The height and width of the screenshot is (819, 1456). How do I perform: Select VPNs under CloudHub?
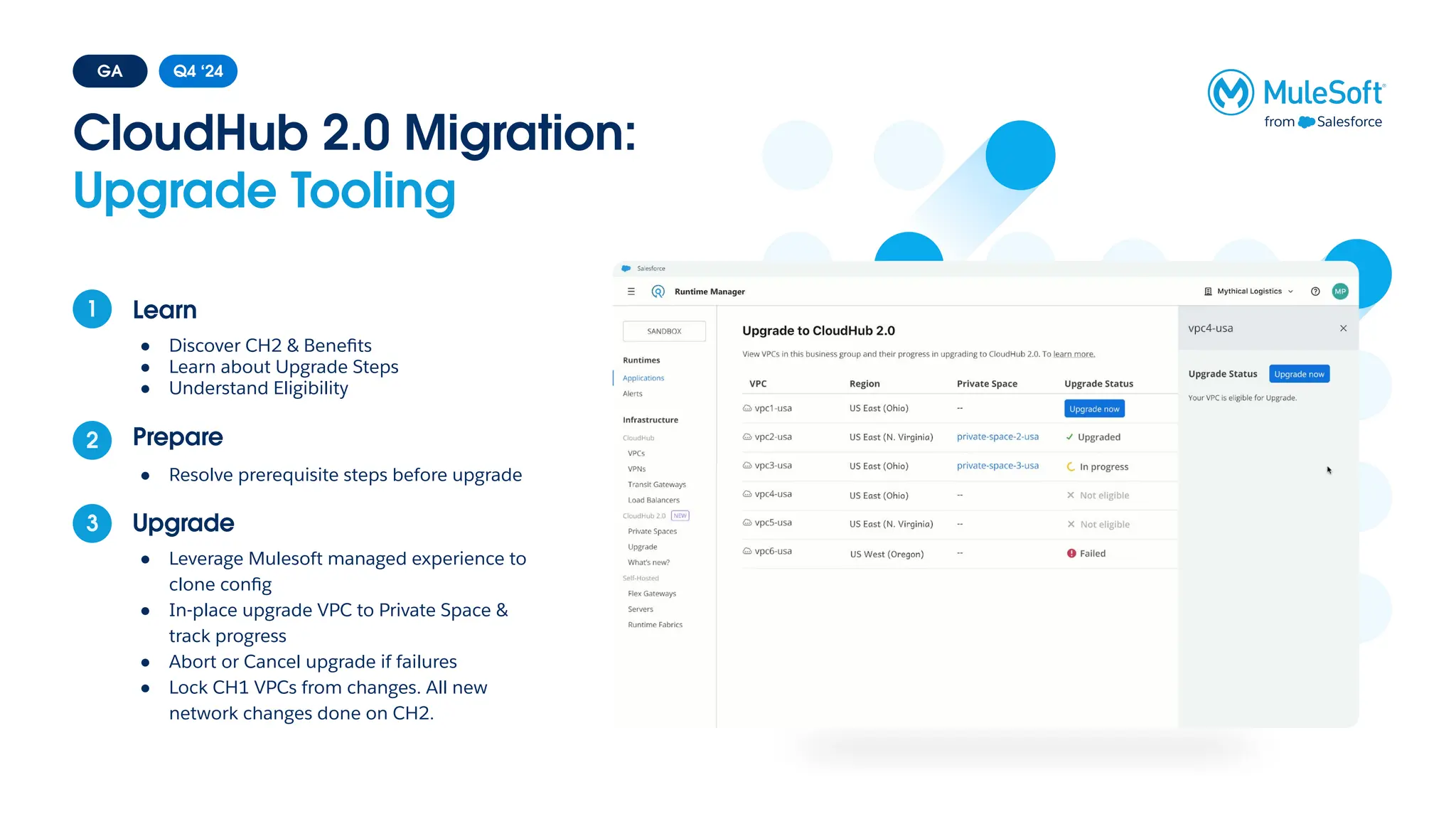point(637,469)
